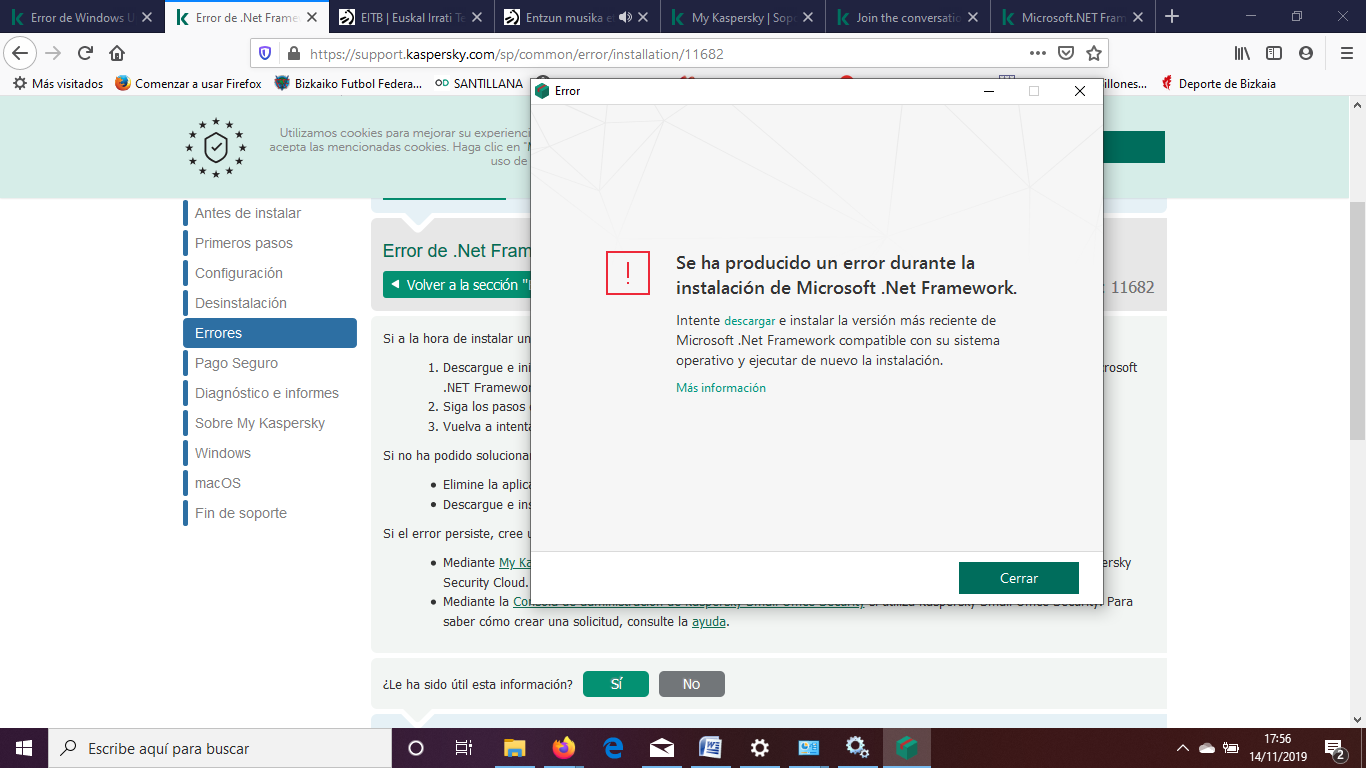Open the Action Center notifications icon
Viewport: 1366px width, 768px height.
1335,748
